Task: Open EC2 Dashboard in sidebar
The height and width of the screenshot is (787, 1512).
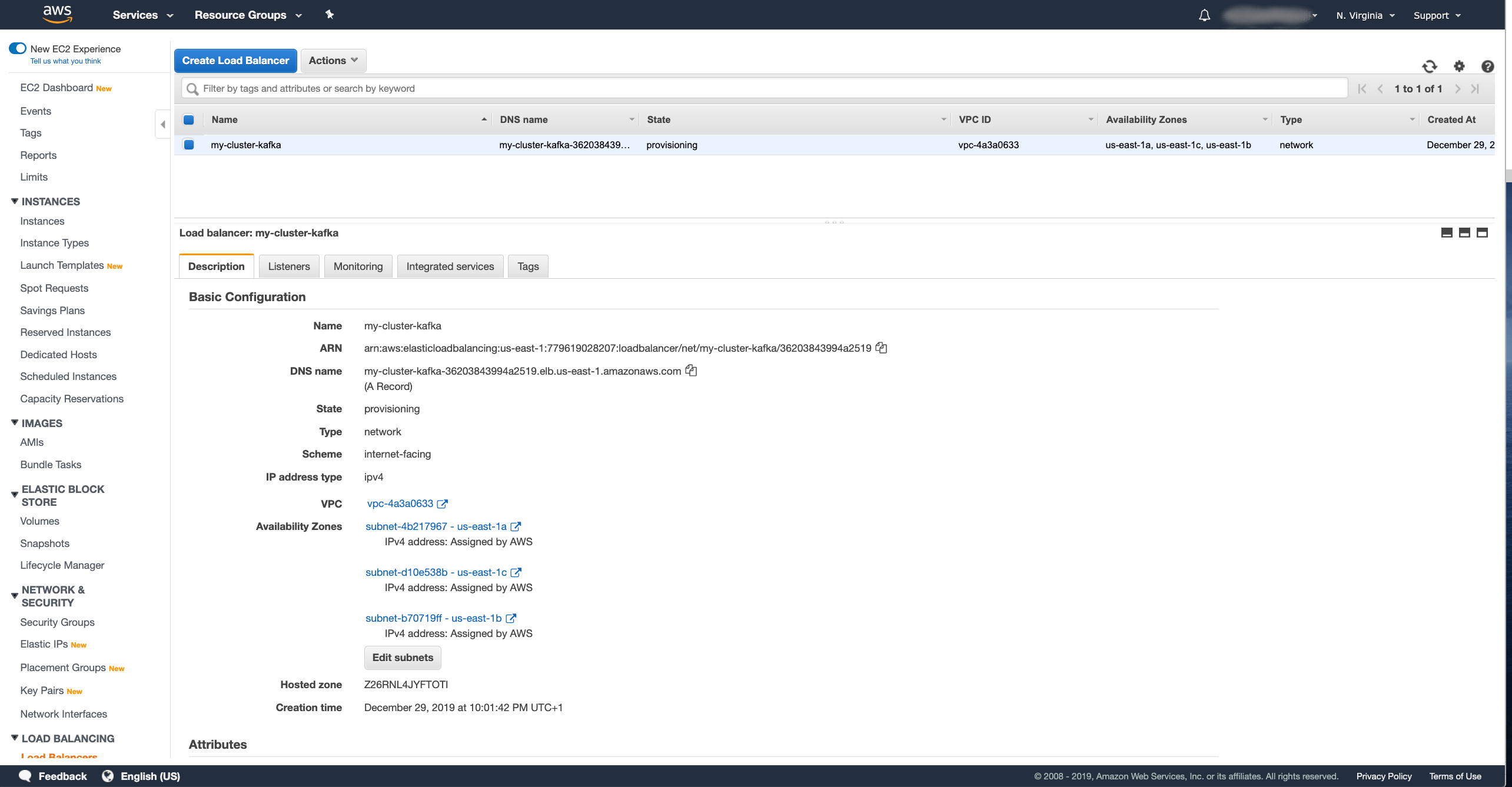Action: point(57,88)
